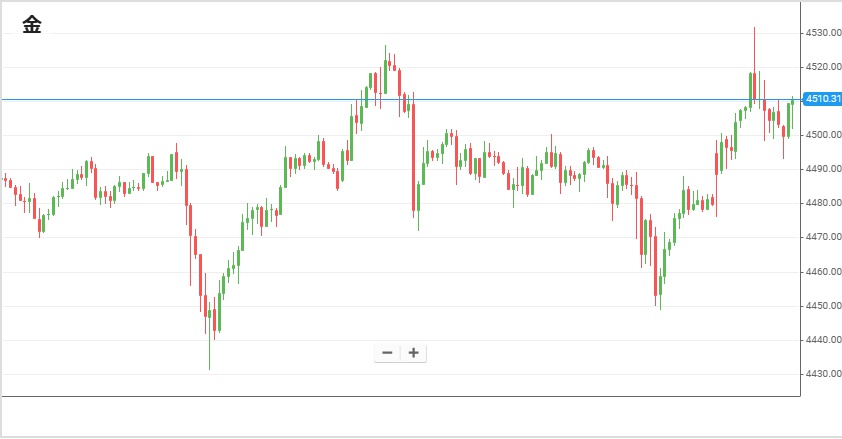This screenshot has width=842, height=439.
Task: Click the zoom in plus button
Action: 413,352
